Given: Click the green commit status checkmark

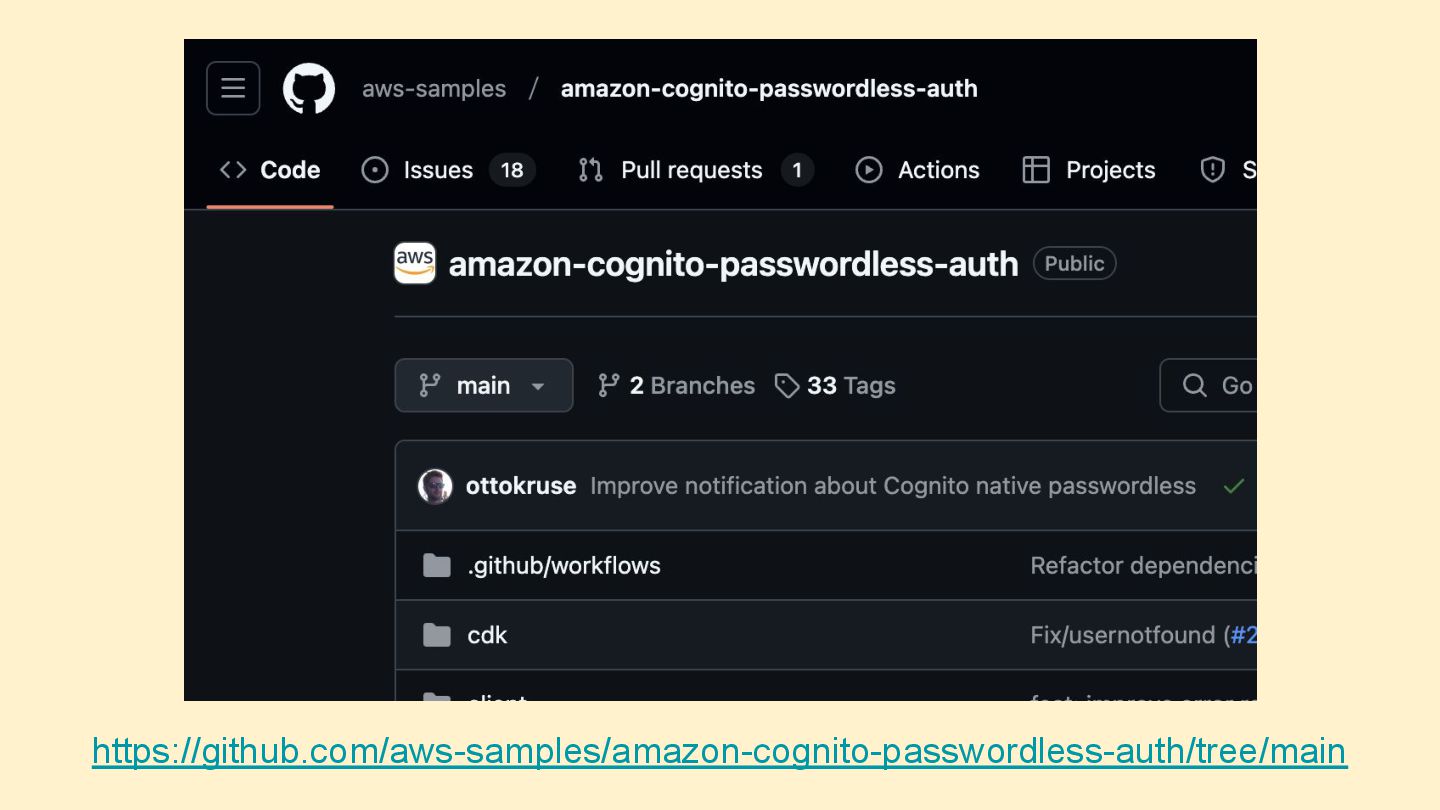Looking at the screenshot, I should coord(1234,486).
